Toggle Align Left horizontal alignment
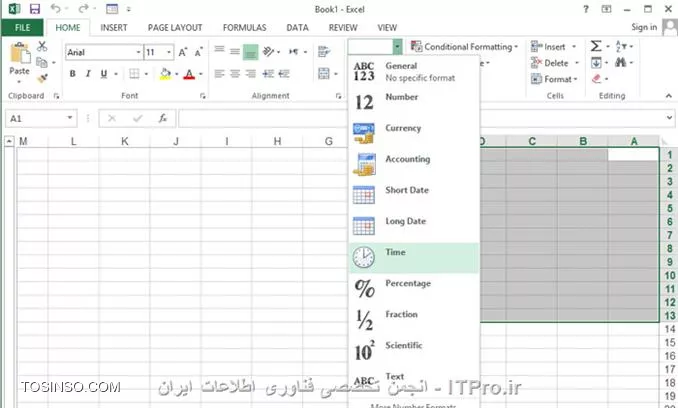678x408 pixels. pyautogui.click(x=220, y=74)
